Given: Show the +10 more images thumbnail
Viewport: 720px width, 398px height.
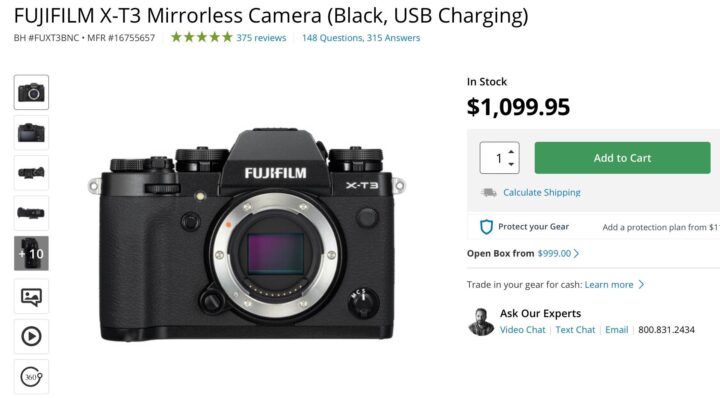Looking at the screenshot, I should coord(31,253).
